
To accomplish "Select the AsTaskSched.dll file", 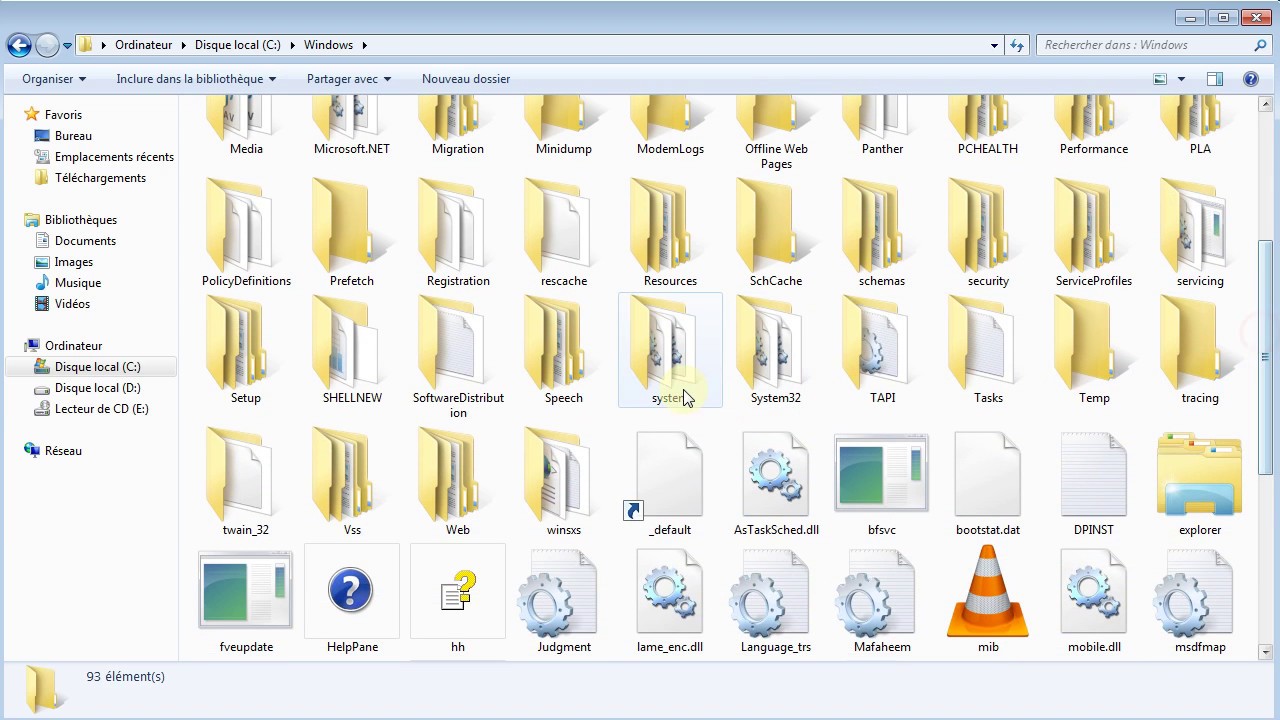I will pyautogui.click(x=776, y=485).
